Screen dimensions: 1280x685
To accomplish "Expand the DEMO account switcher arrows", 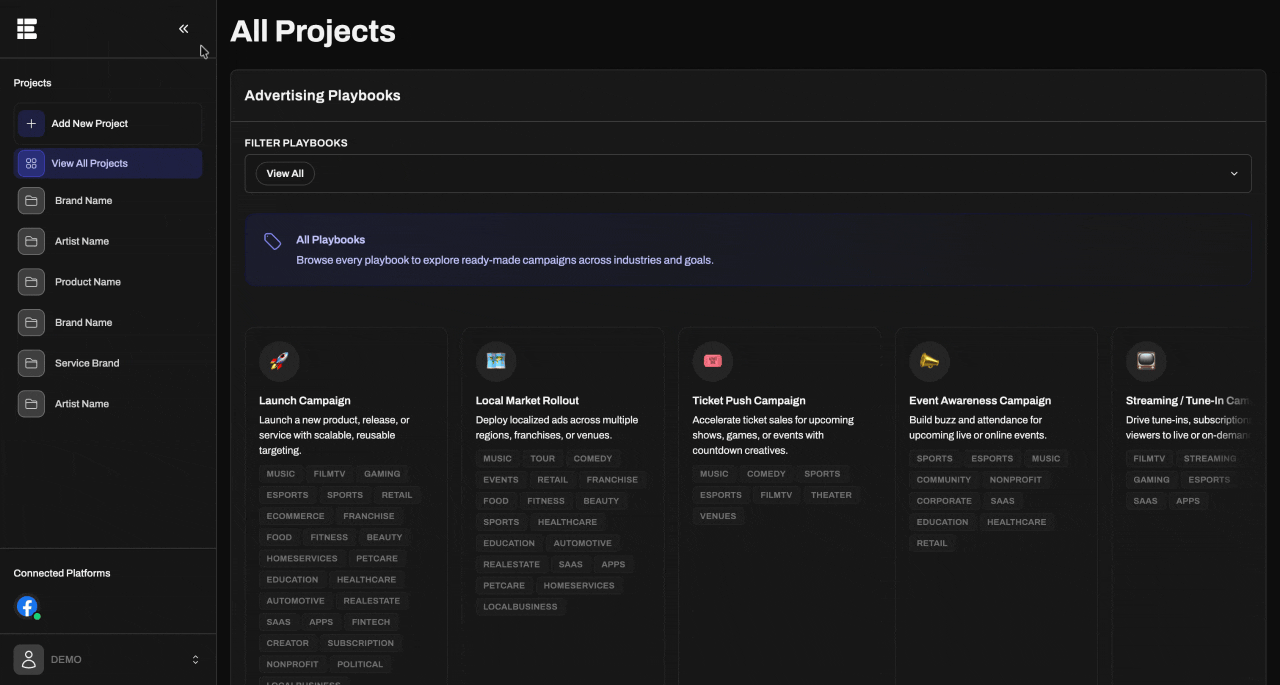I will pos(195,659).
